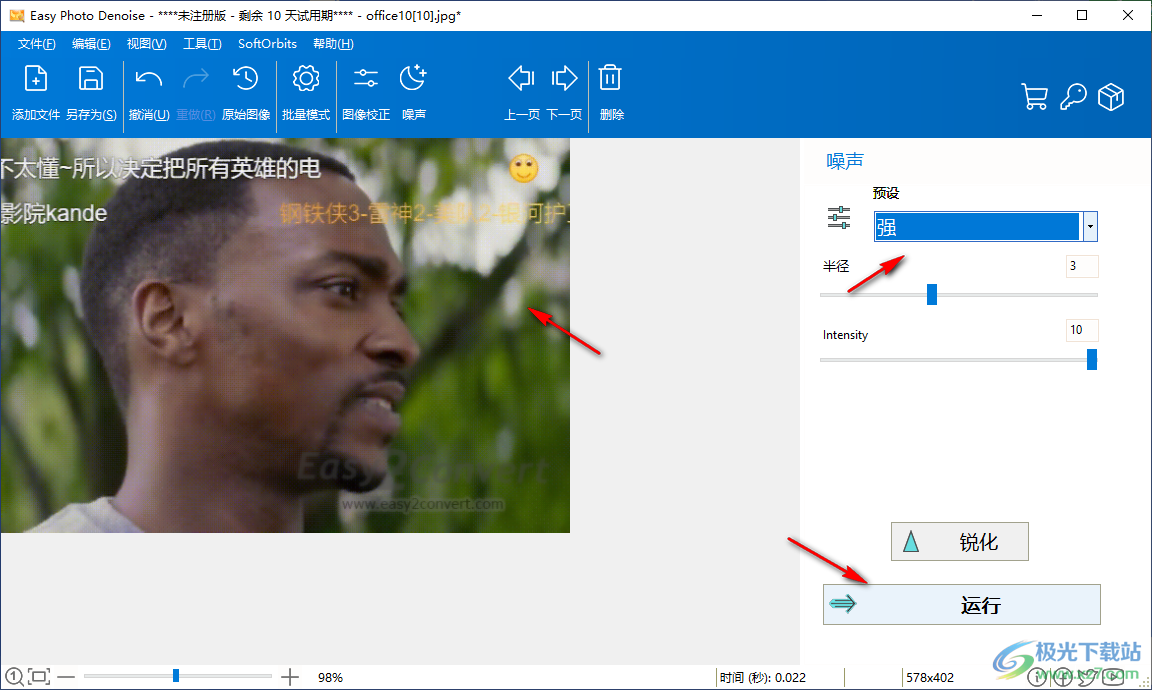
Task: Click the 半径 value field showing 3
Action: pyautogui.click(x=1081, y=266)
